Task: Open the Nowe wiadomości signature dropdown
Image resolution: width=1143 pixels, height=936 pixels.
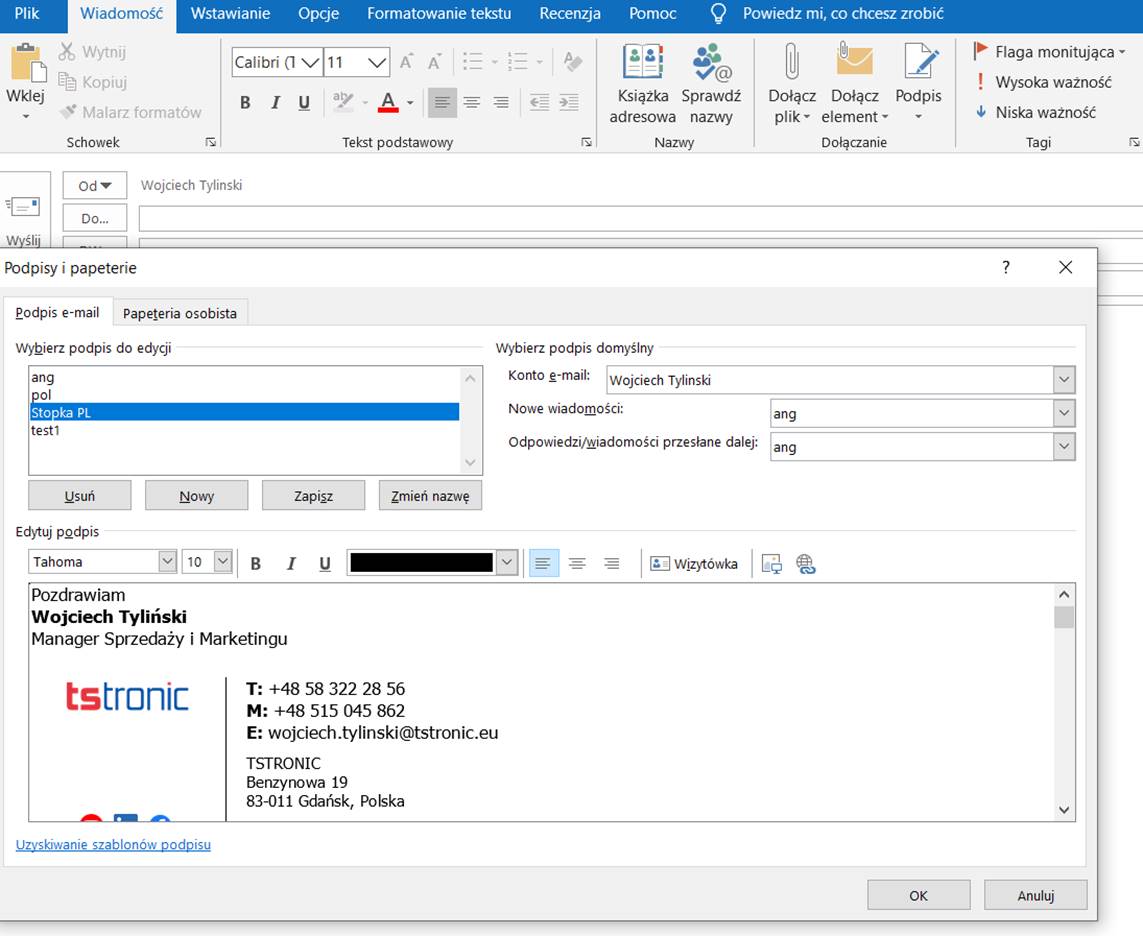Action: (1064, 413)
